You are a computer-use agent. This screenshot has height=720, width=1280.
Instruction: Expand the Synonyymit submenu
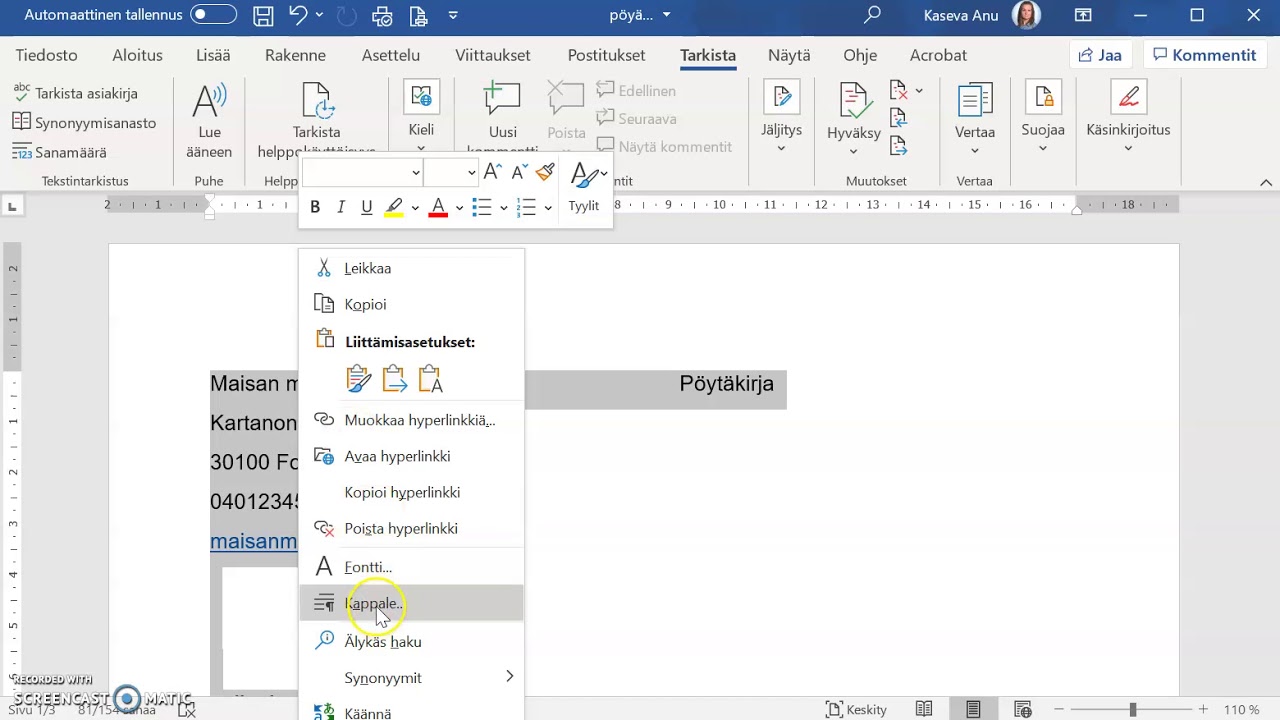(x=411, y=677)
